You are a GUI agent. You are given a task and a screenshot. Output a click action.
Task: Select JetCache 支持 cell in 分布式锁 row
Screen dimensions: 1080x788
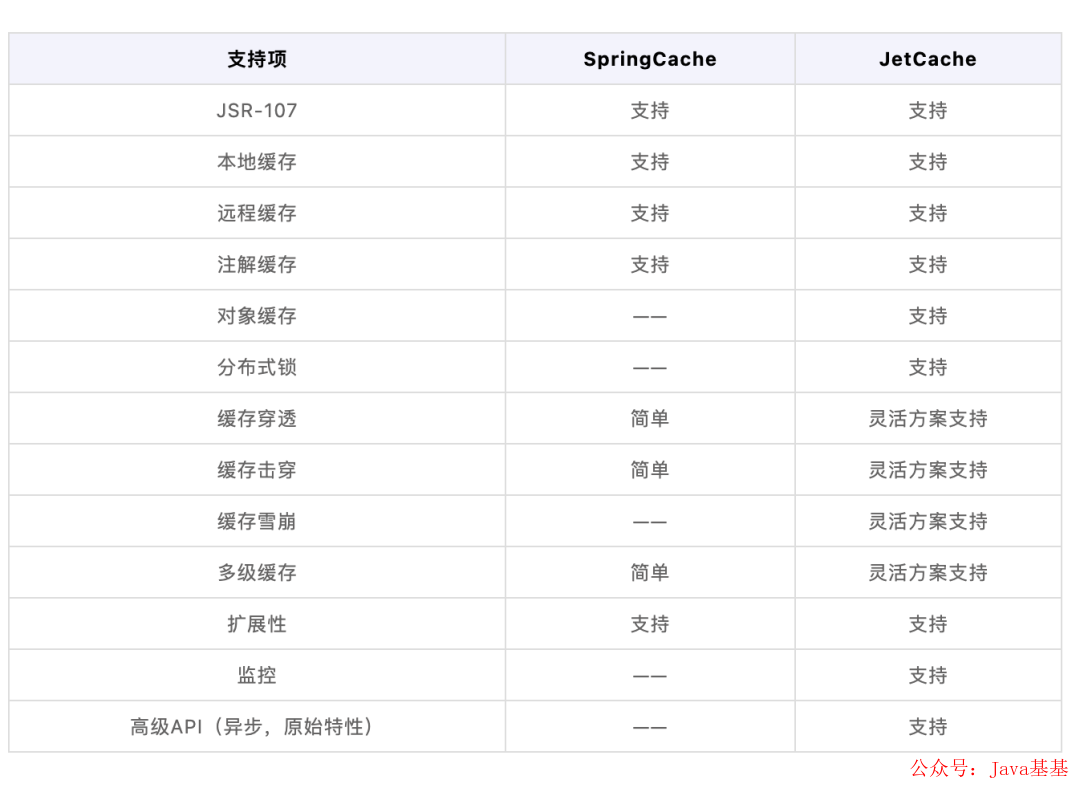(x=928, y=367)
